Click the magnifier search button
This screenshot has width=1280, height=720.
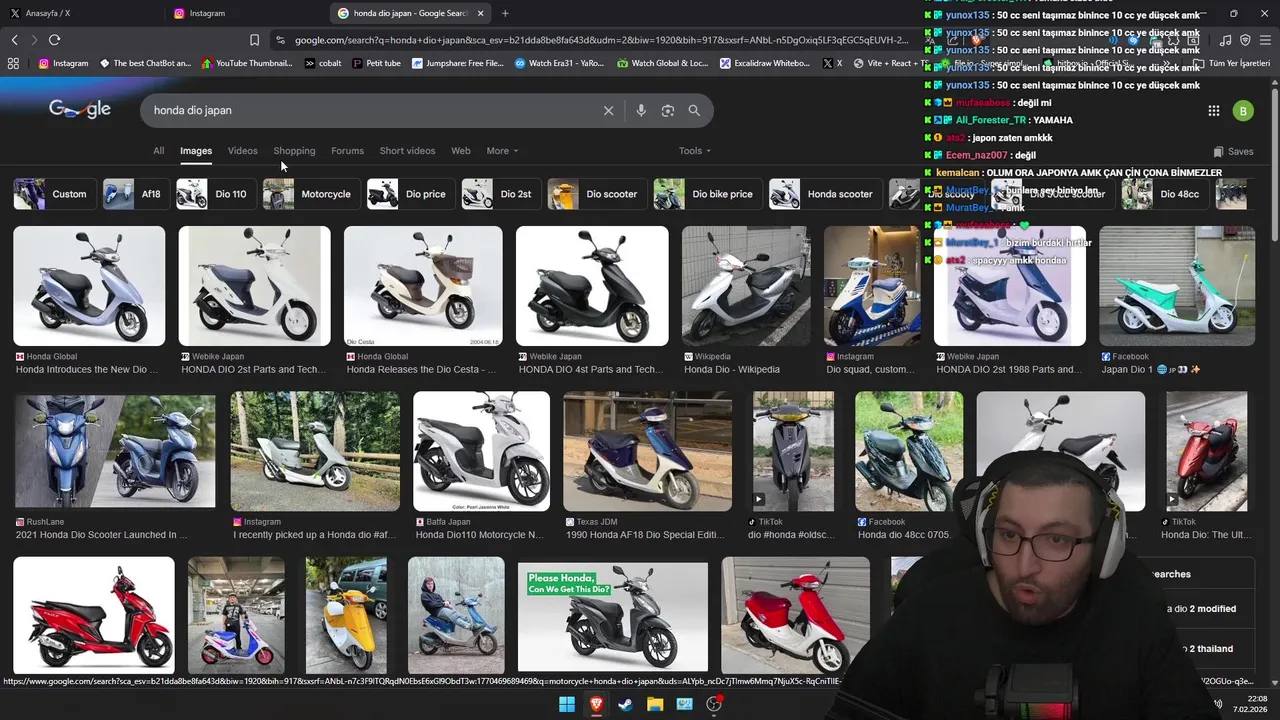click(x=694, y=111)
